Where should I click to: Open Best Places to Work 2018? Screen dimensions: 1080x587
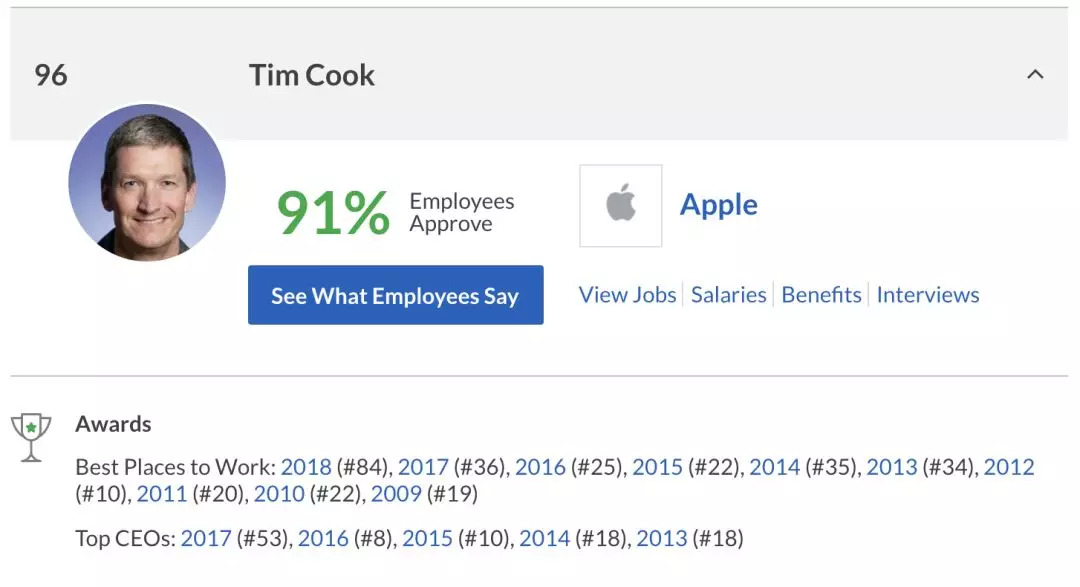[x=305, y=467]
